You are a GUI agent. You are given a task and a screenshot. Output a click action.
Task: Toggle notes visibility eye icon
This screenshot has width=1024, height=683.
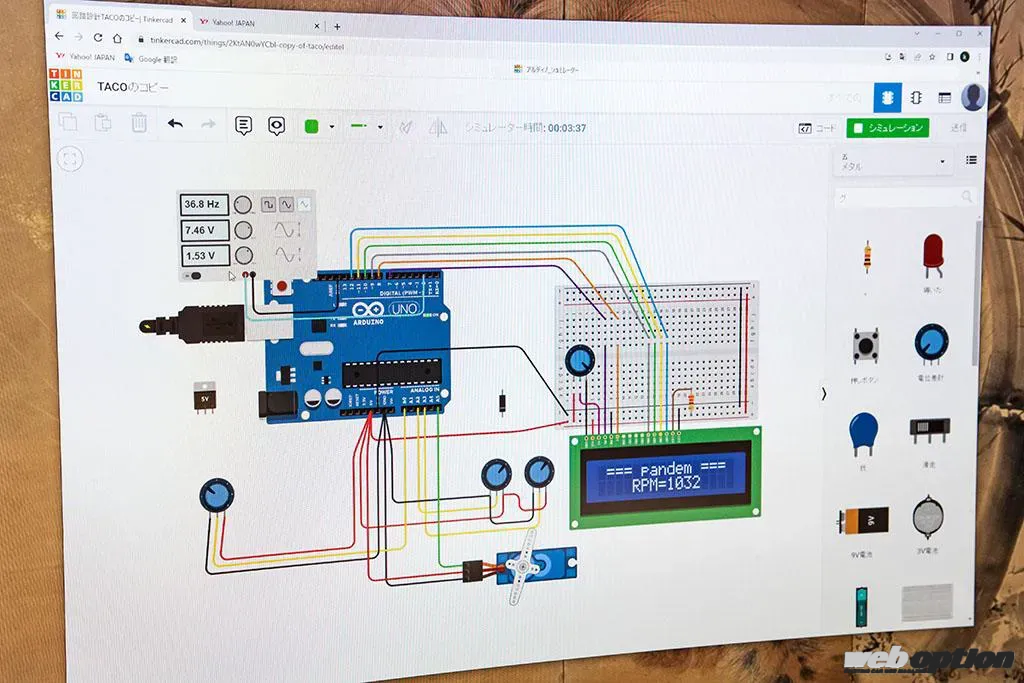click(277, 125)
